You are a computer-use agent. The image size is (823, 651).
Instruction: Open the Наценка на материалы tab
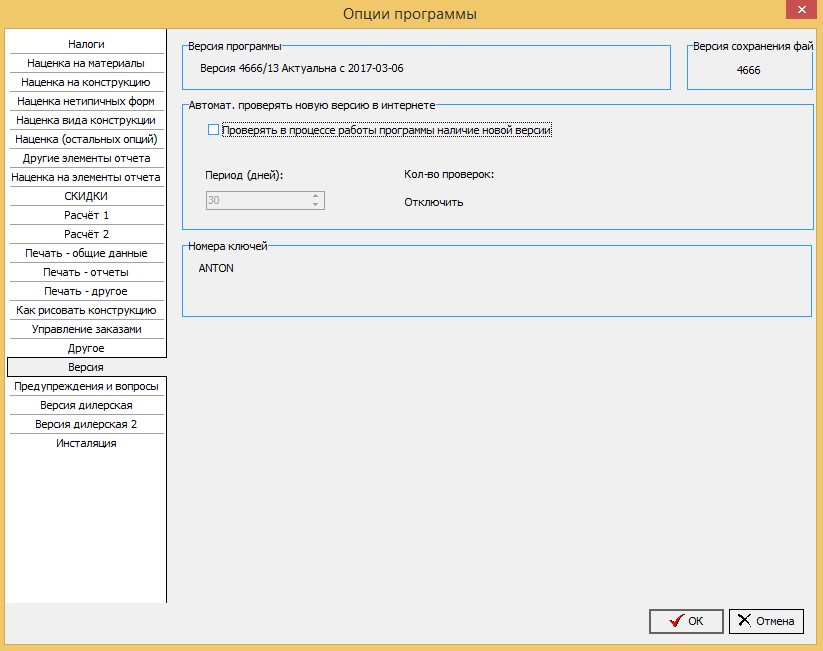[86, 63]
